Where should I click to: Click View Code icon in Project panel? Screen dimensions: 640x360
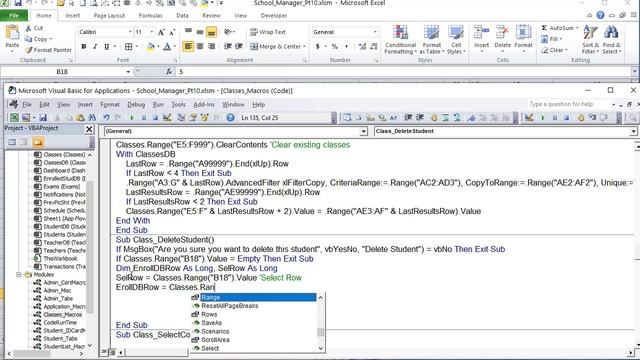[x=12, y=142]
